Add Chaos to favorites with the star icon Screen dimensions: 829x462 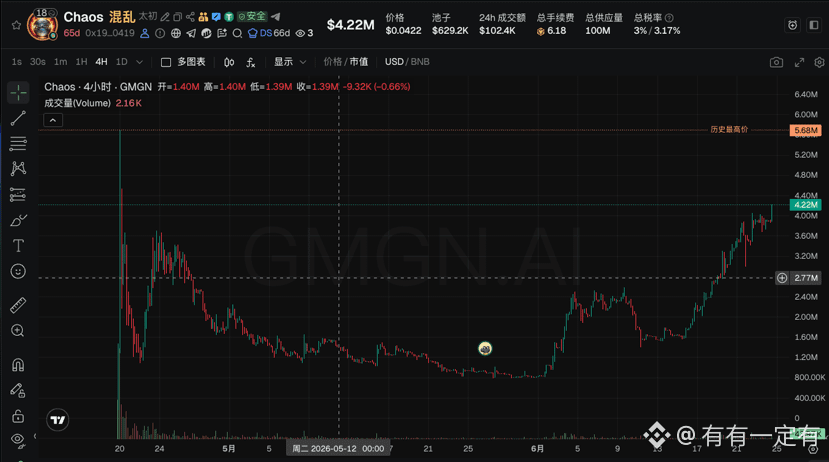(x=16, y=25)
